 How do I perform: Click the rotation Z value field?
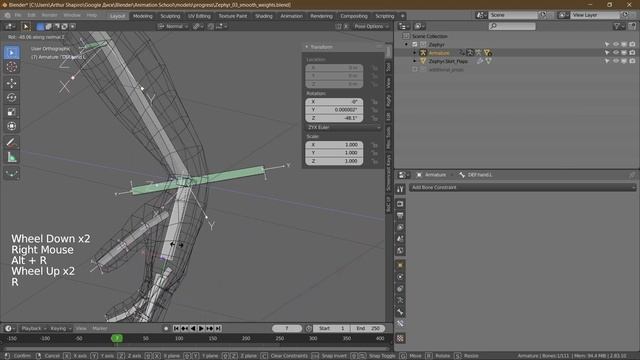pos(334,118)
